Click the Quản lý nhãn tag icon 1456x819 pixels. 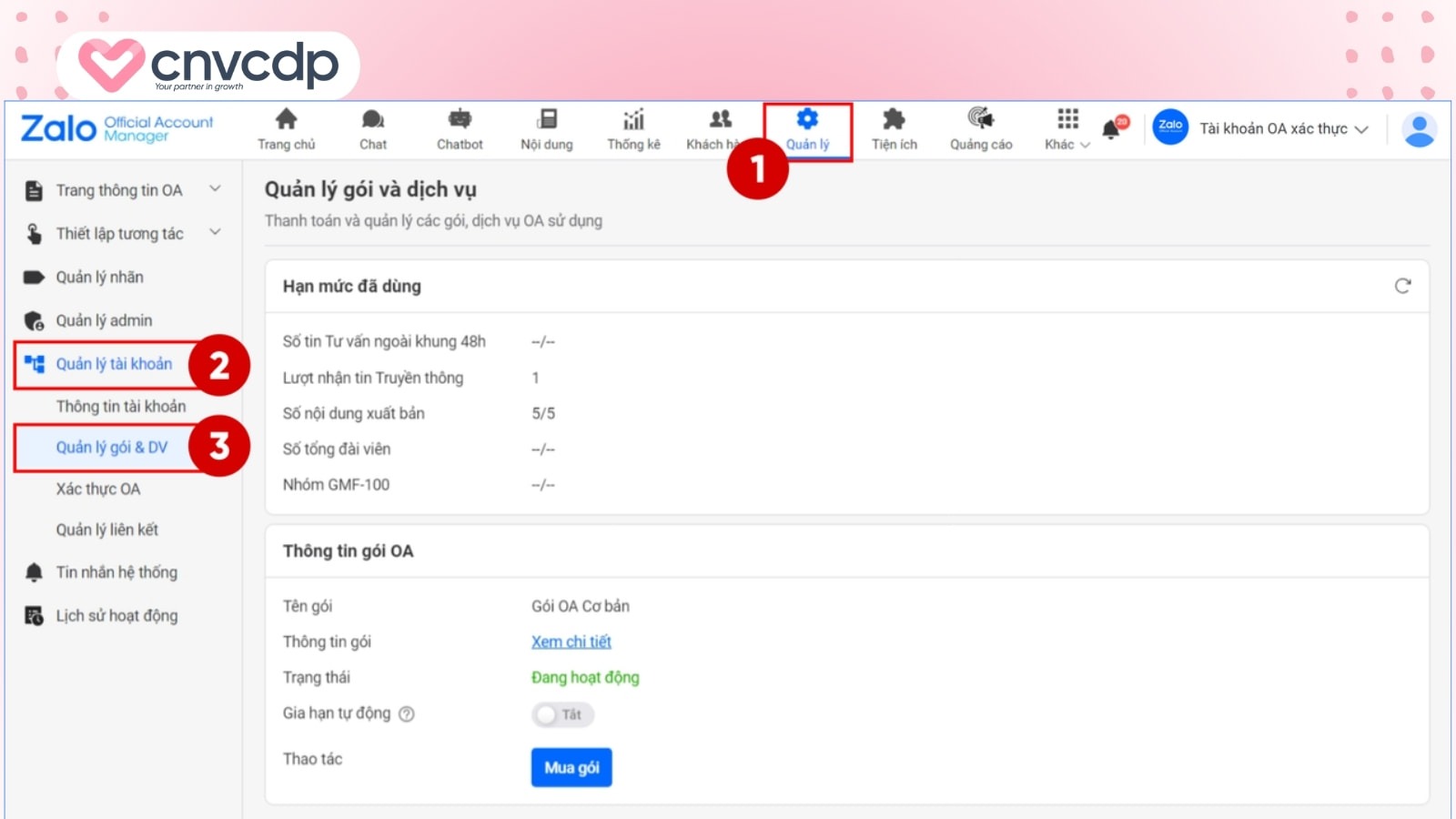[x=34, y=278]
